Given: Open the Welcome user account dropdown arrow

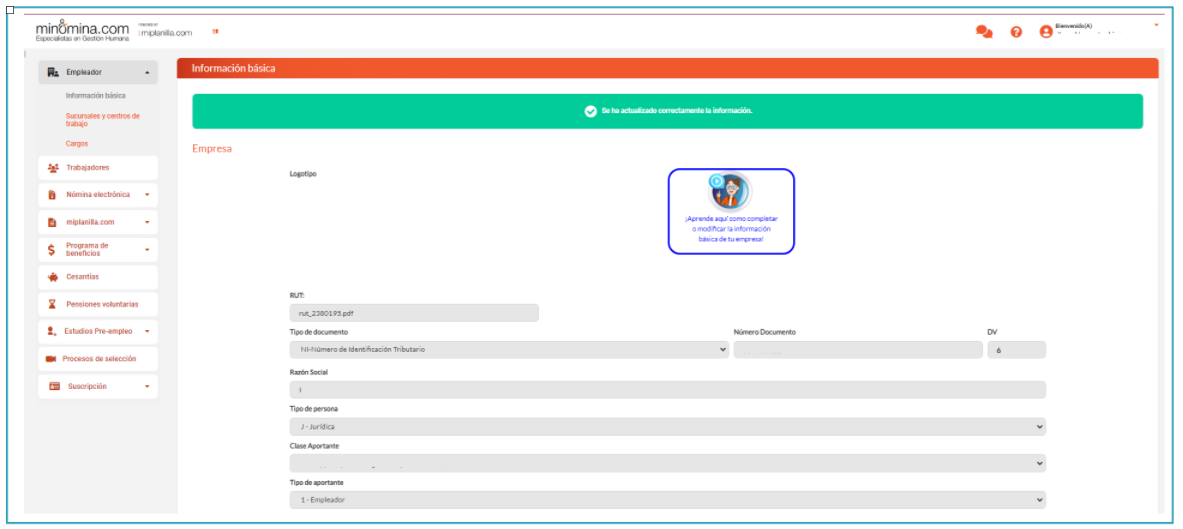Looking at the screenshot, I should [x=1156, y=24].
